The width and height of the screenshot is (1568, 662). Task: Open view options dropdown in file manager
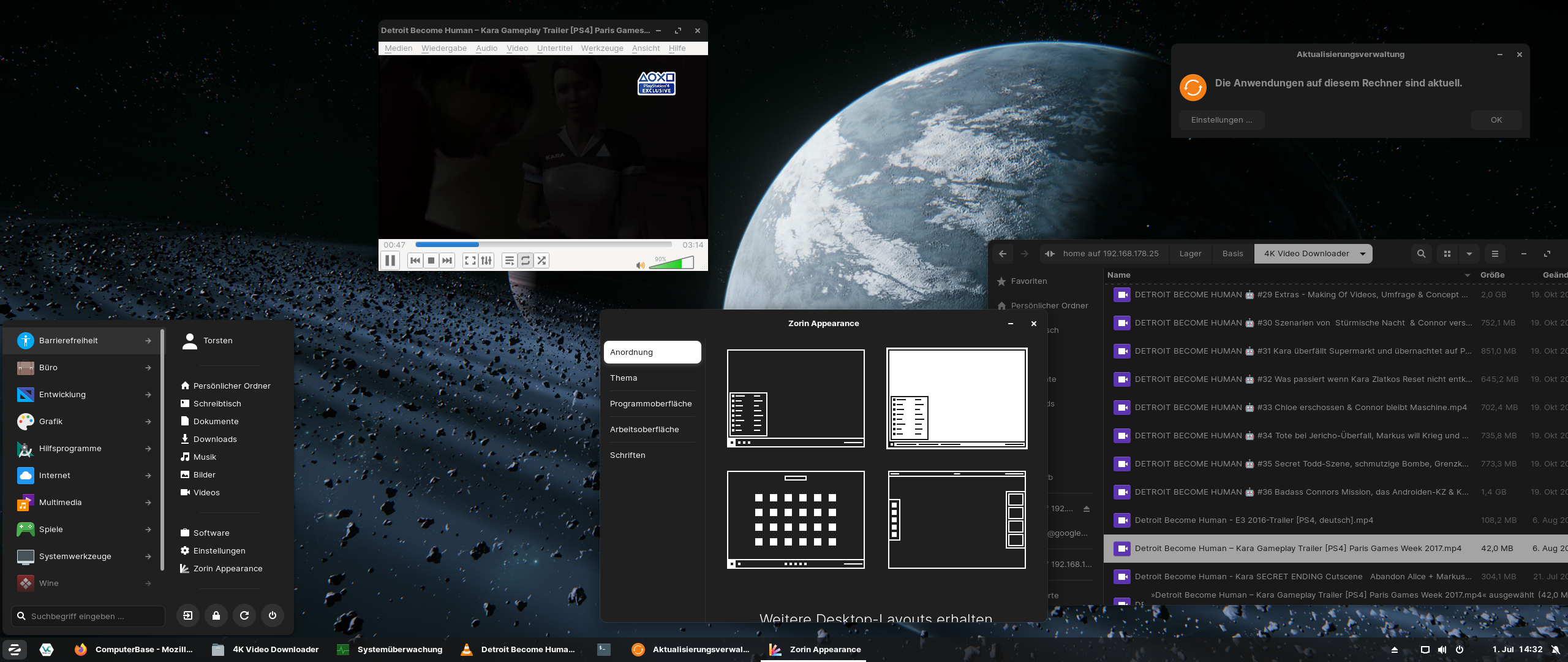(1469, 254)
